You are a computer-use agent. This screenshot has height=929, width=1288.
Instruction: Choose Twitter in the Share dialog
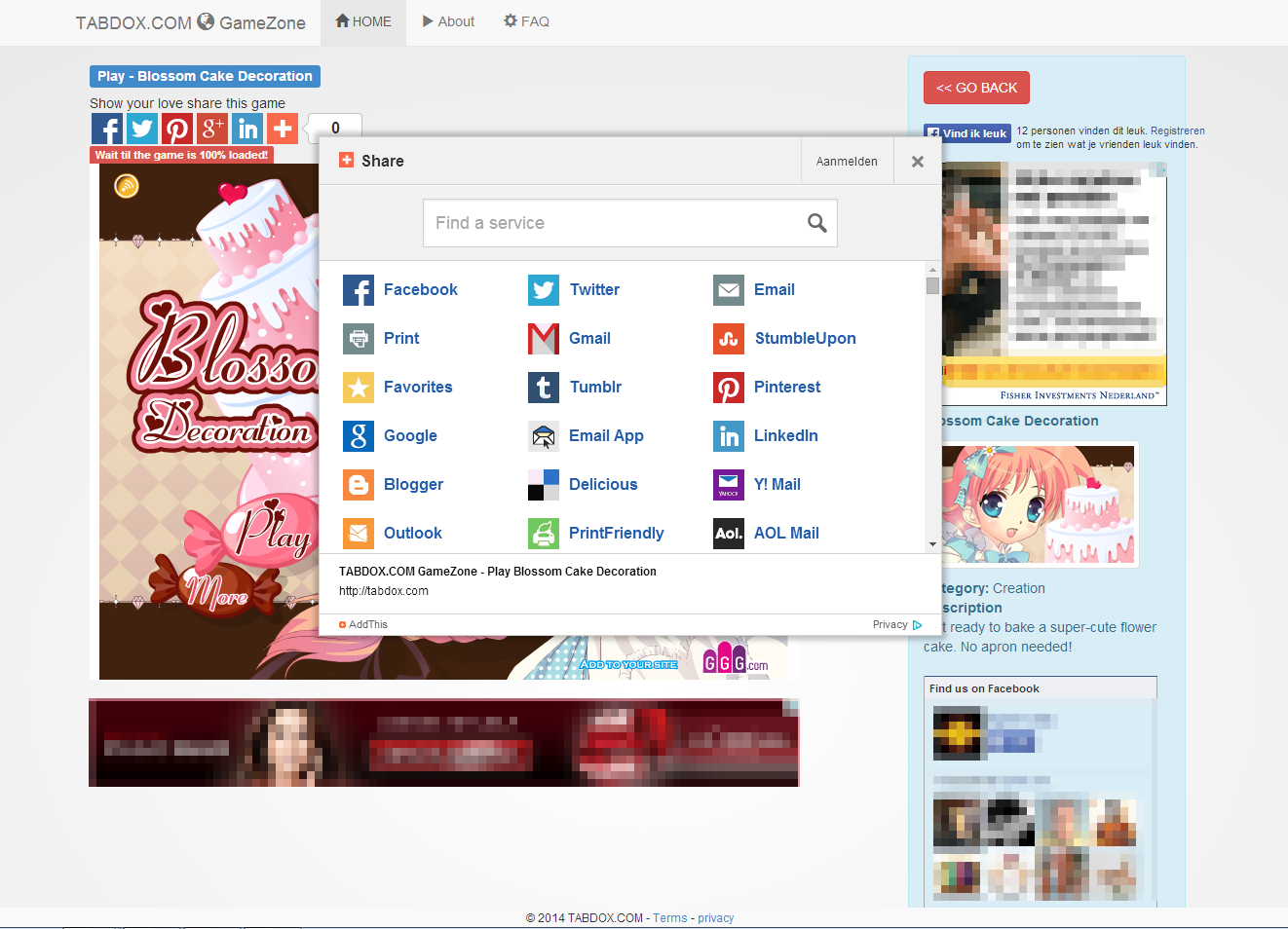[574, 290]
